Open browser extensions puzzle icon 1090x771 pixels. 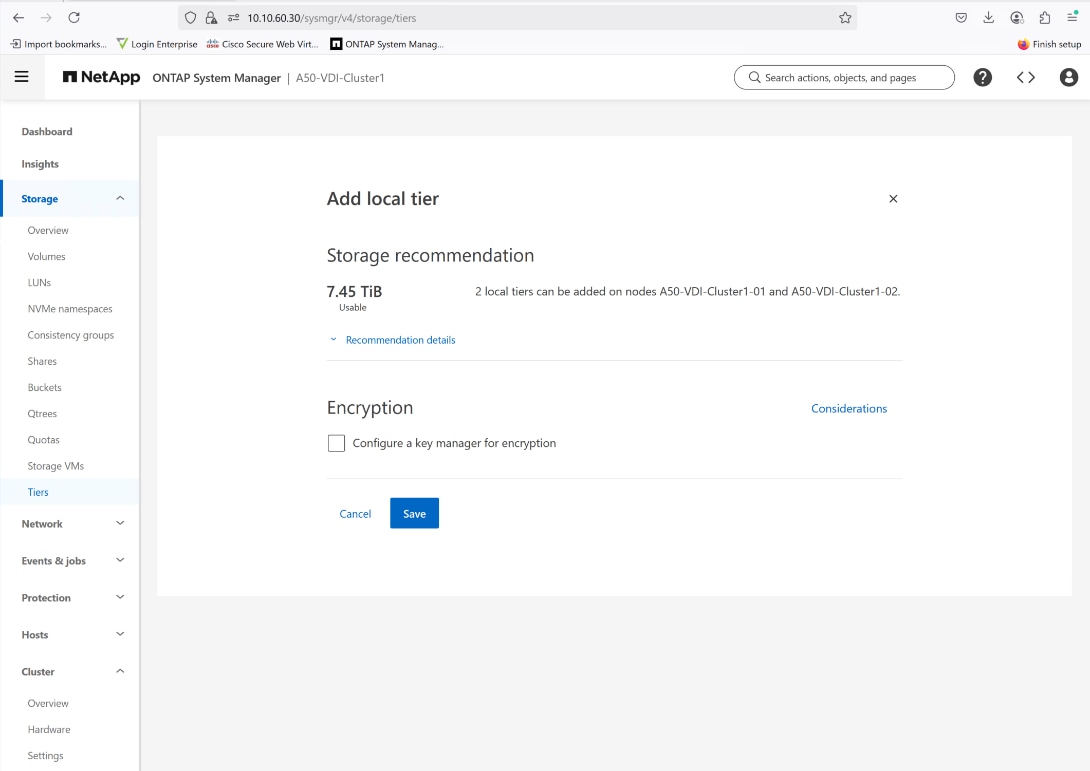[x=1044, y=18]
